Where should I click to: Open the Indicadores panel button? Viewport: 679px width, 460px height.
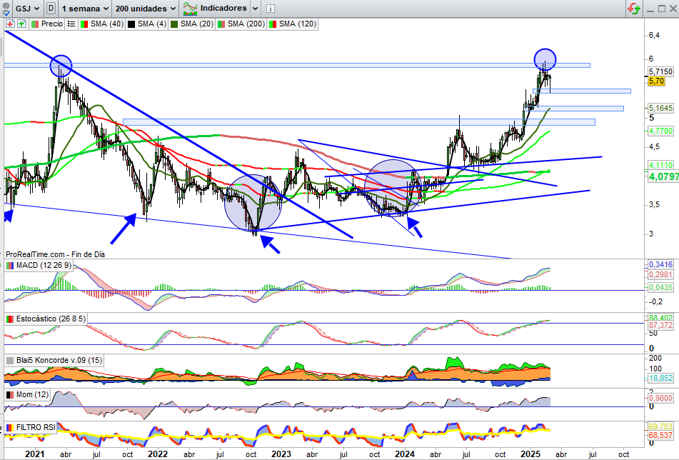tap(222, 8)
